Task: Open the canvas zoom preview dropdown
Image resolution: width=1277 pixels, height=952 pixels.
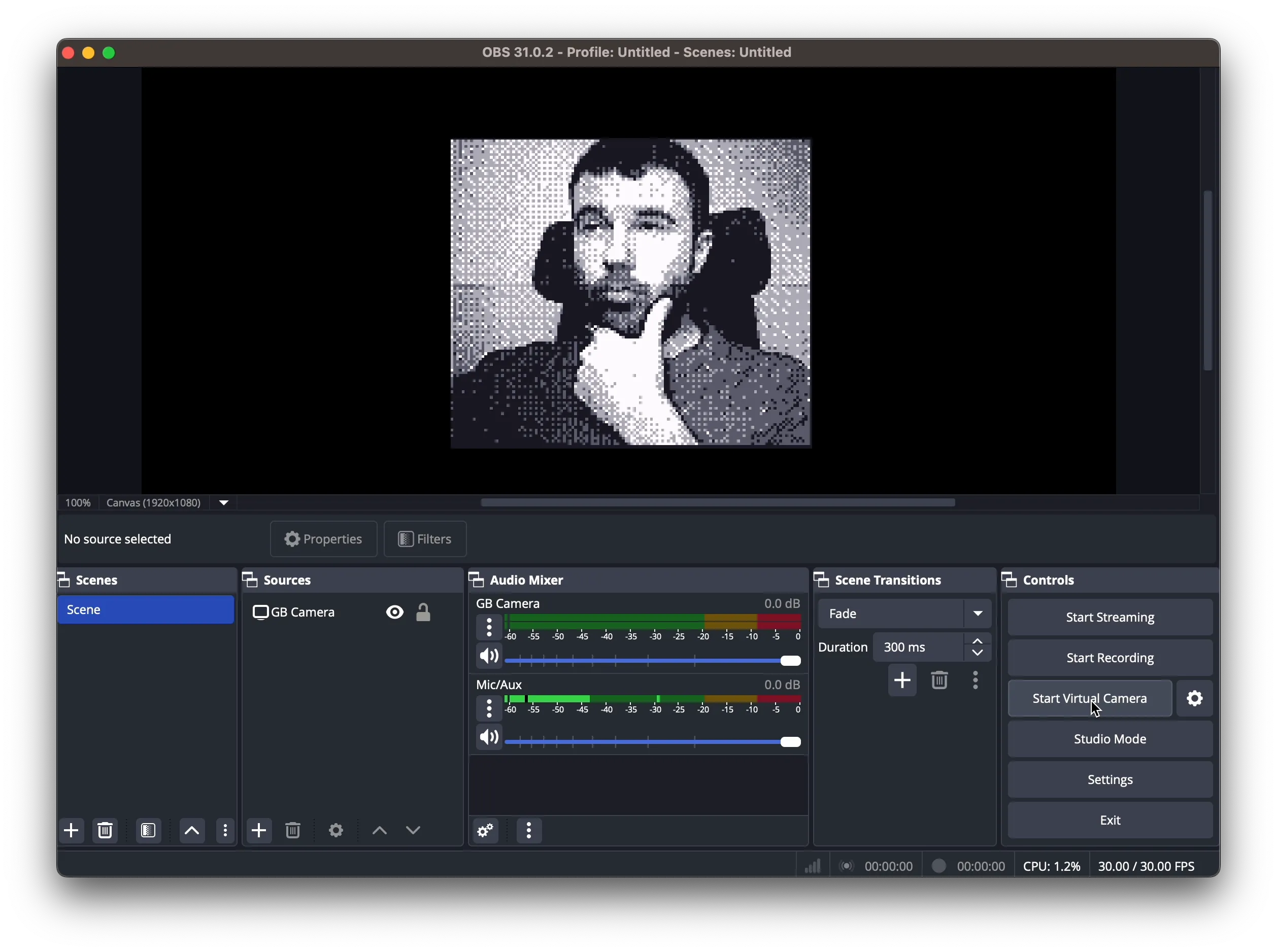Action: [224, 502]
